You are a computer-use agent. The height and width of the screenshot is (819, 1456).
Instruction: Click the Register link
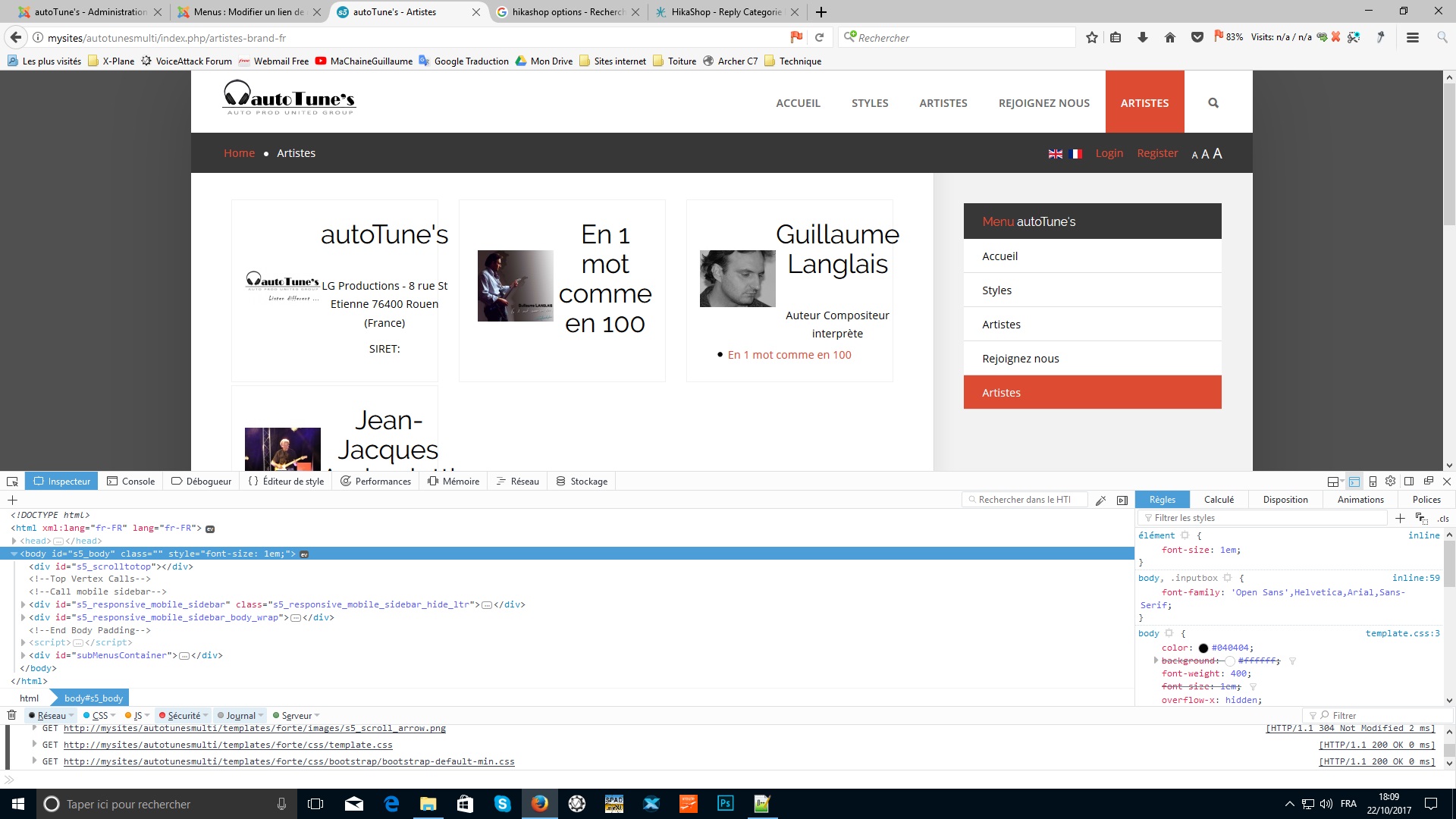(1157, 153)
